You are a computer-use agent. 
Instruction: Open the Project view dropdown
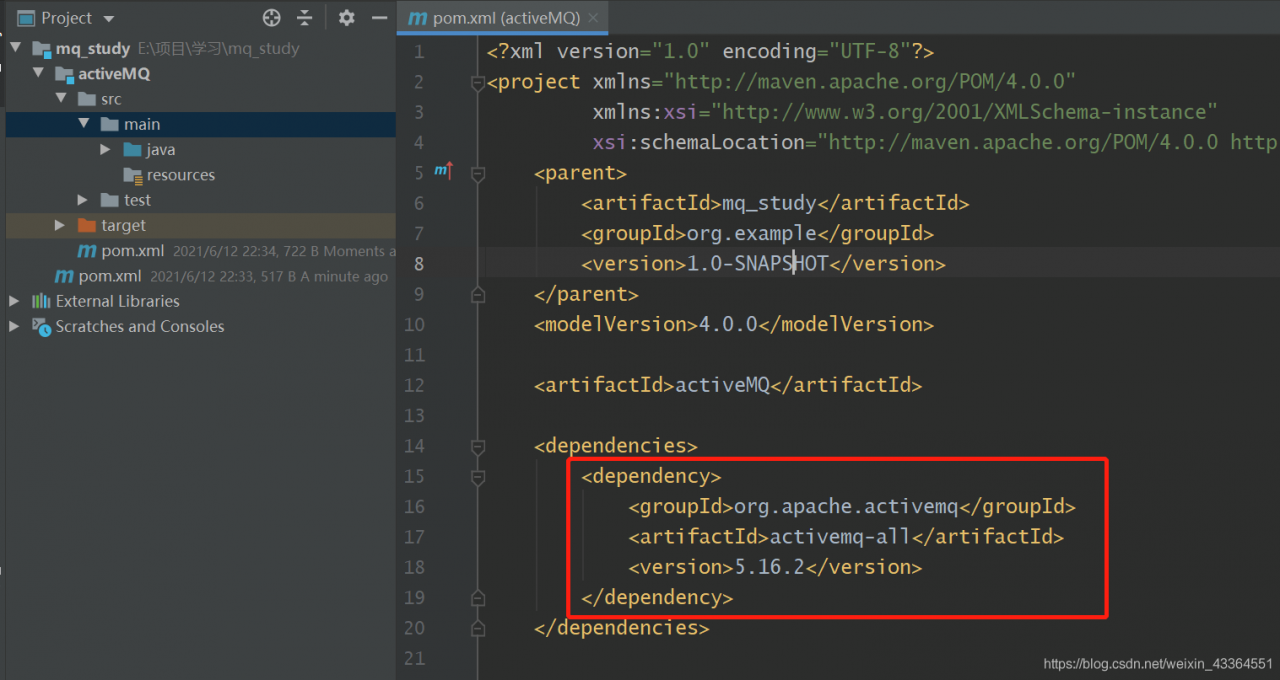(108, 19)
